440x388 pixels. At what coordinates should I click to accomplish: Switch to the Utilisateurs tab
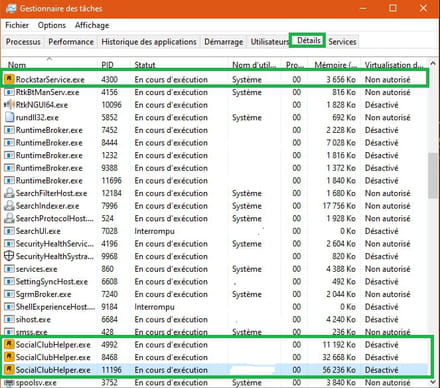click(x=270, y=42)
